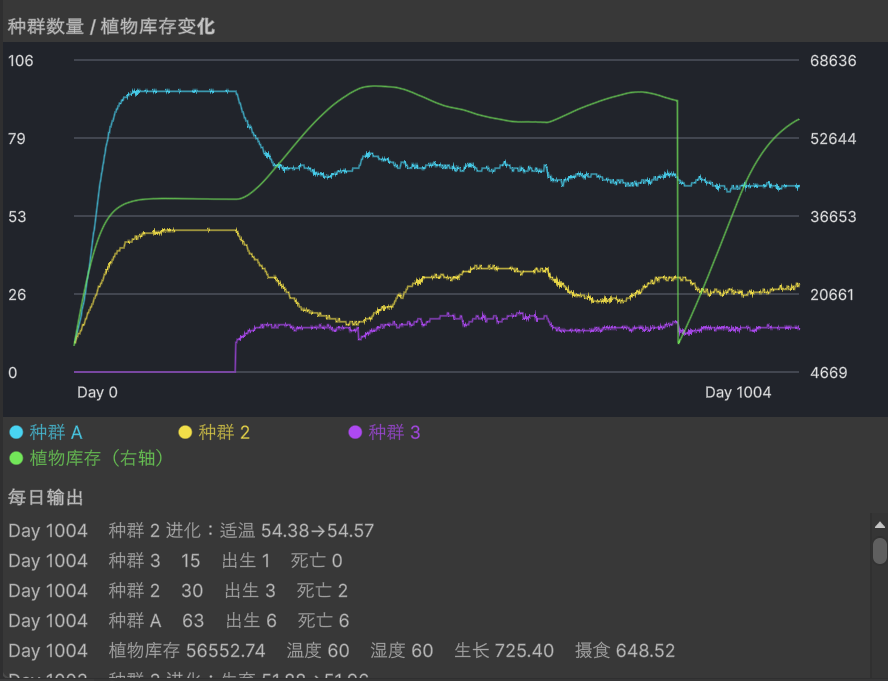This screenshot has width=888, height=681.
Task: Click the daily output scrollbar thumb
Action: pyautogui.click(x=880, y=551)
